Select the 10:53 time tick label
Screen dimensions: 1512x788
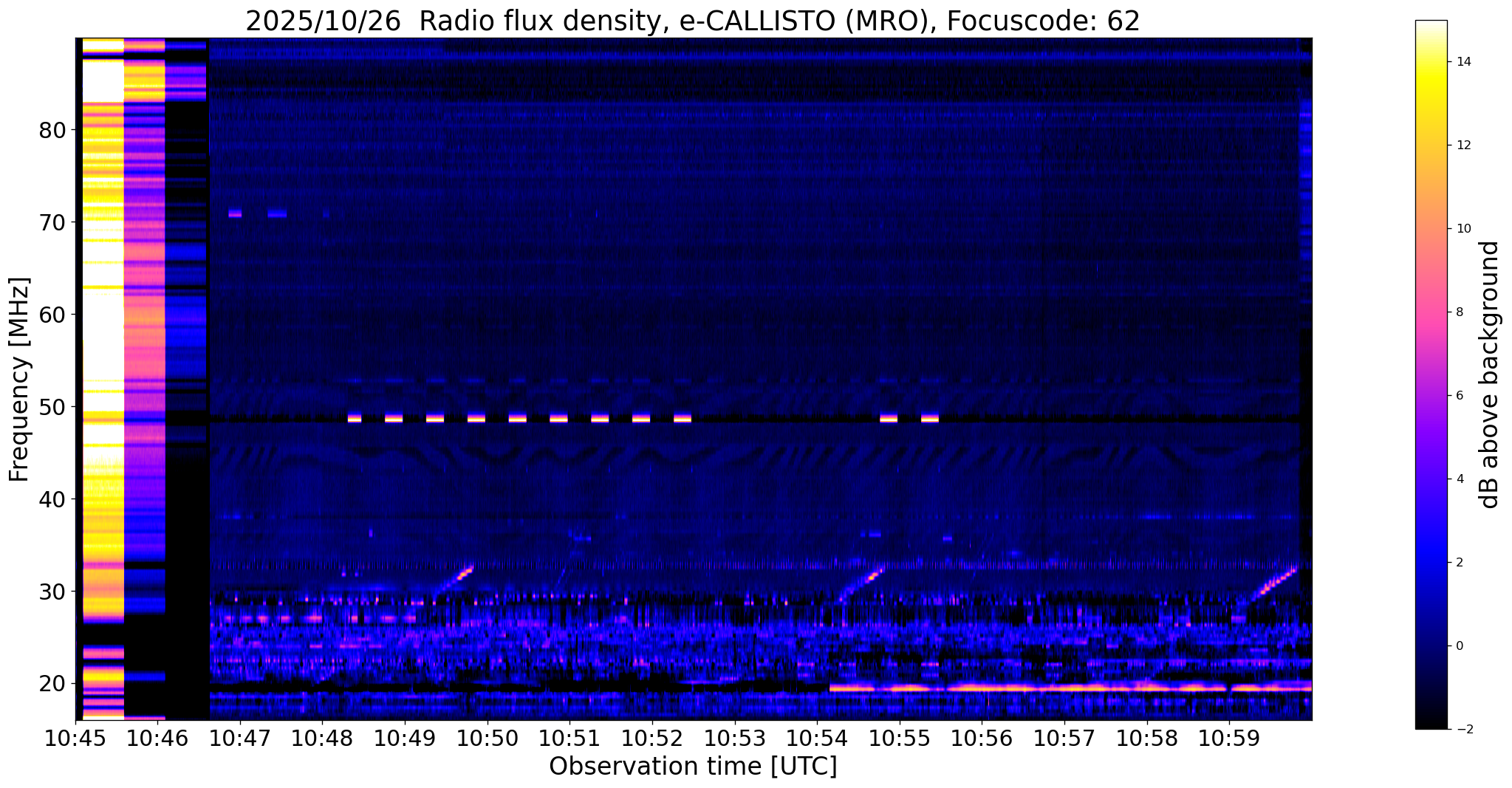click(735, 739)
